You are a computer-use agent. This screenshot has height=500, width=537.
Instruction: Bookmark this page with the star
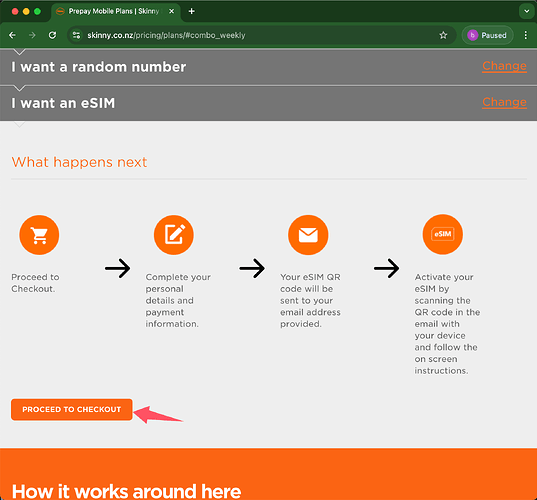pos(443,35)
